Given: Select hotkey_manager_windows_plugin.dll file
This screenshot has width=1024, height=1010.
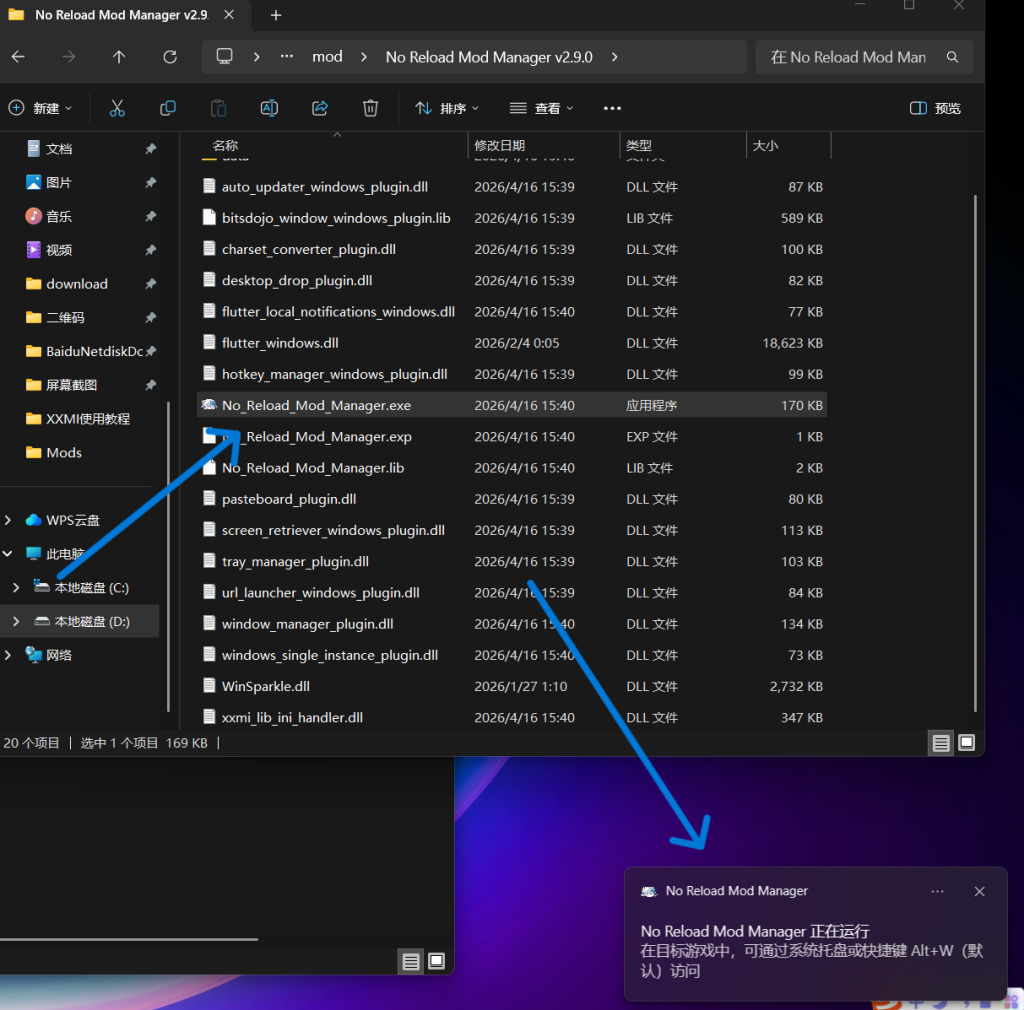Looking at the screenshot, I should pyautogui.click(x=512, y=374).
